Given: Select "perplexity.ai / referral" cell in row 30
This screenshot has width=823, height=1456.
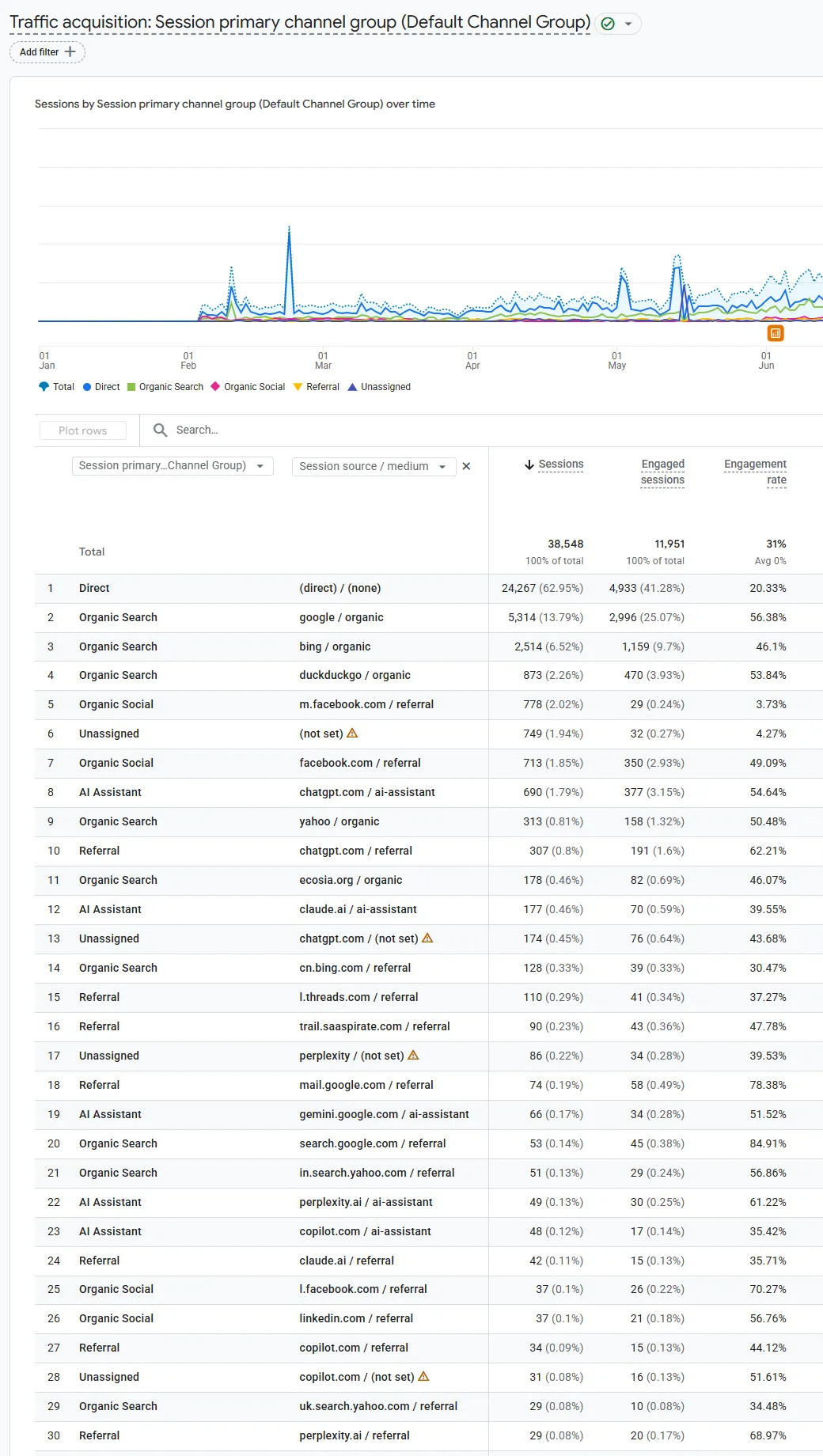Looking at the screenshot, I should pos(355,1435).
